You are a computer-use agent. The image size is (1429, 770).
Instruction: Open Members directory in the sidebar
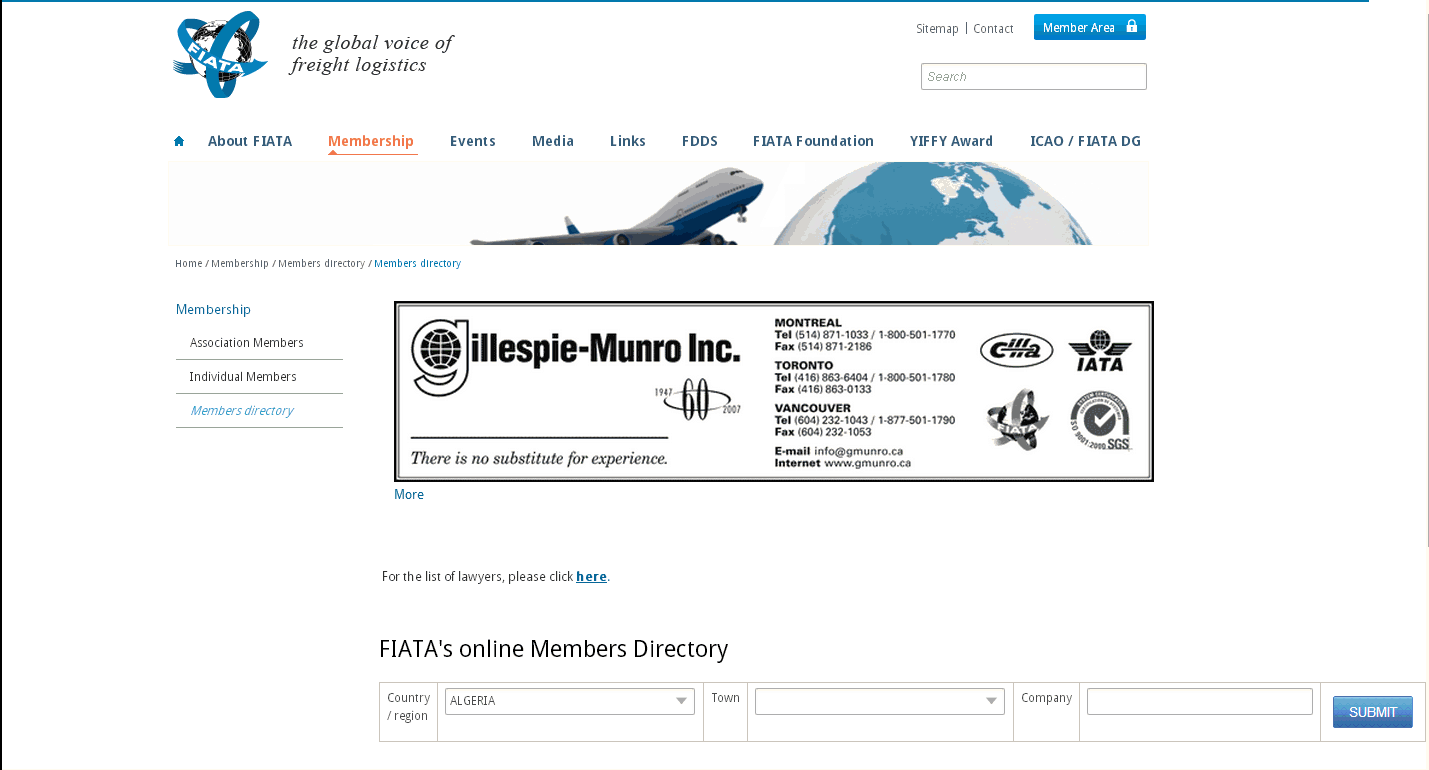pyautogui.click(x=242, y=411)
